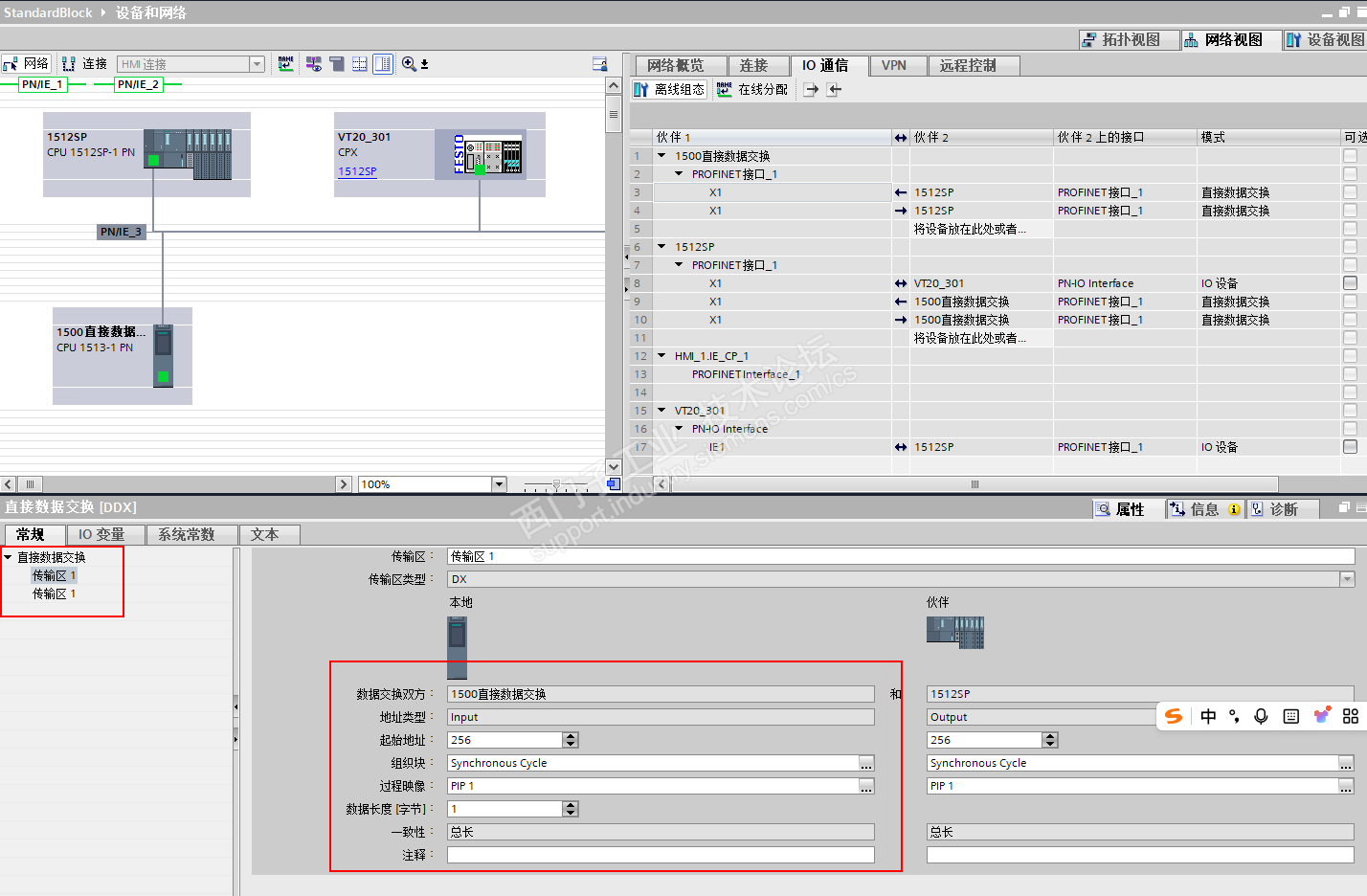Click the PN/IE_2 subnet label
The image size is (1367, 896).
[x=138, y=84]
